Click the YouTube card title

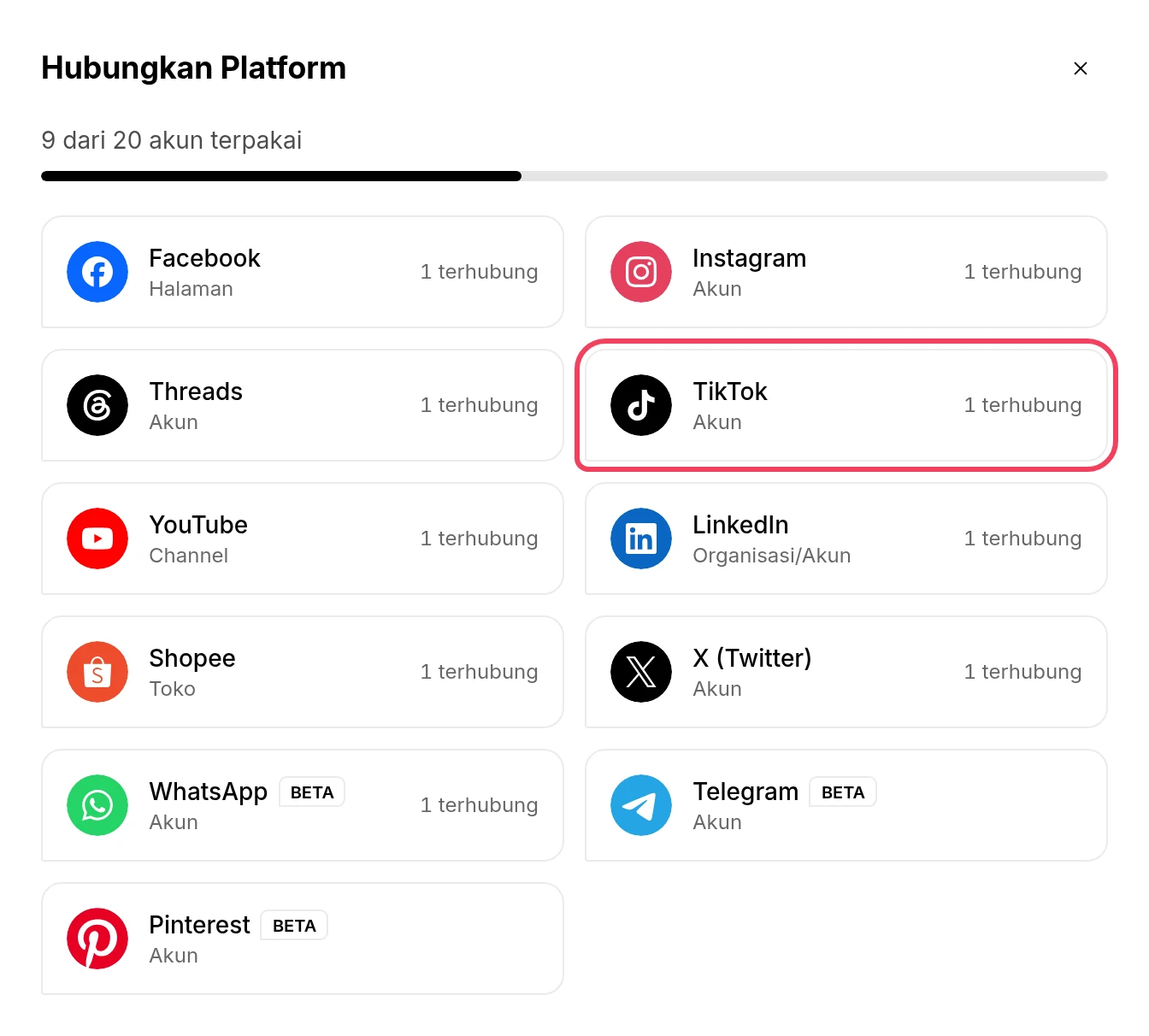(x=198, y=525)
